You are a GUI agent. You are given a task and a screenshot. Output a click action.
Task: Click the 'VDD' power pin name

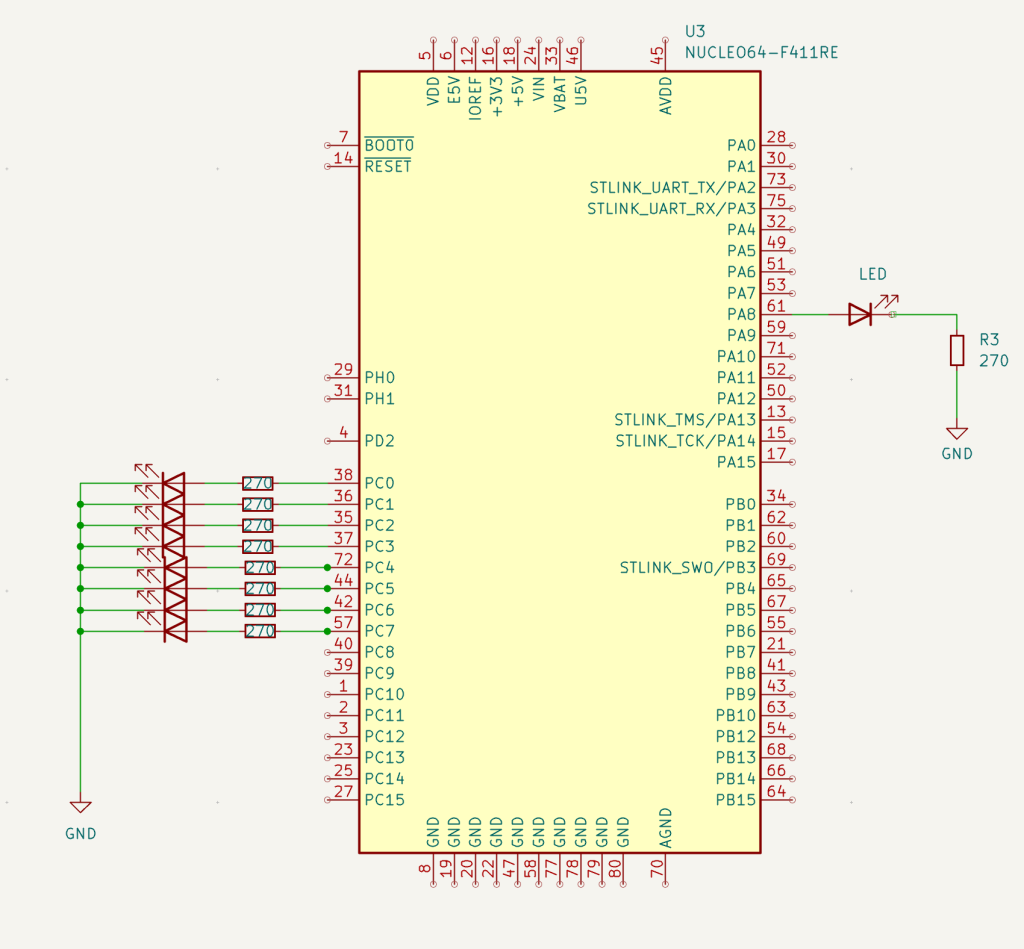click(x=433, y=91)
